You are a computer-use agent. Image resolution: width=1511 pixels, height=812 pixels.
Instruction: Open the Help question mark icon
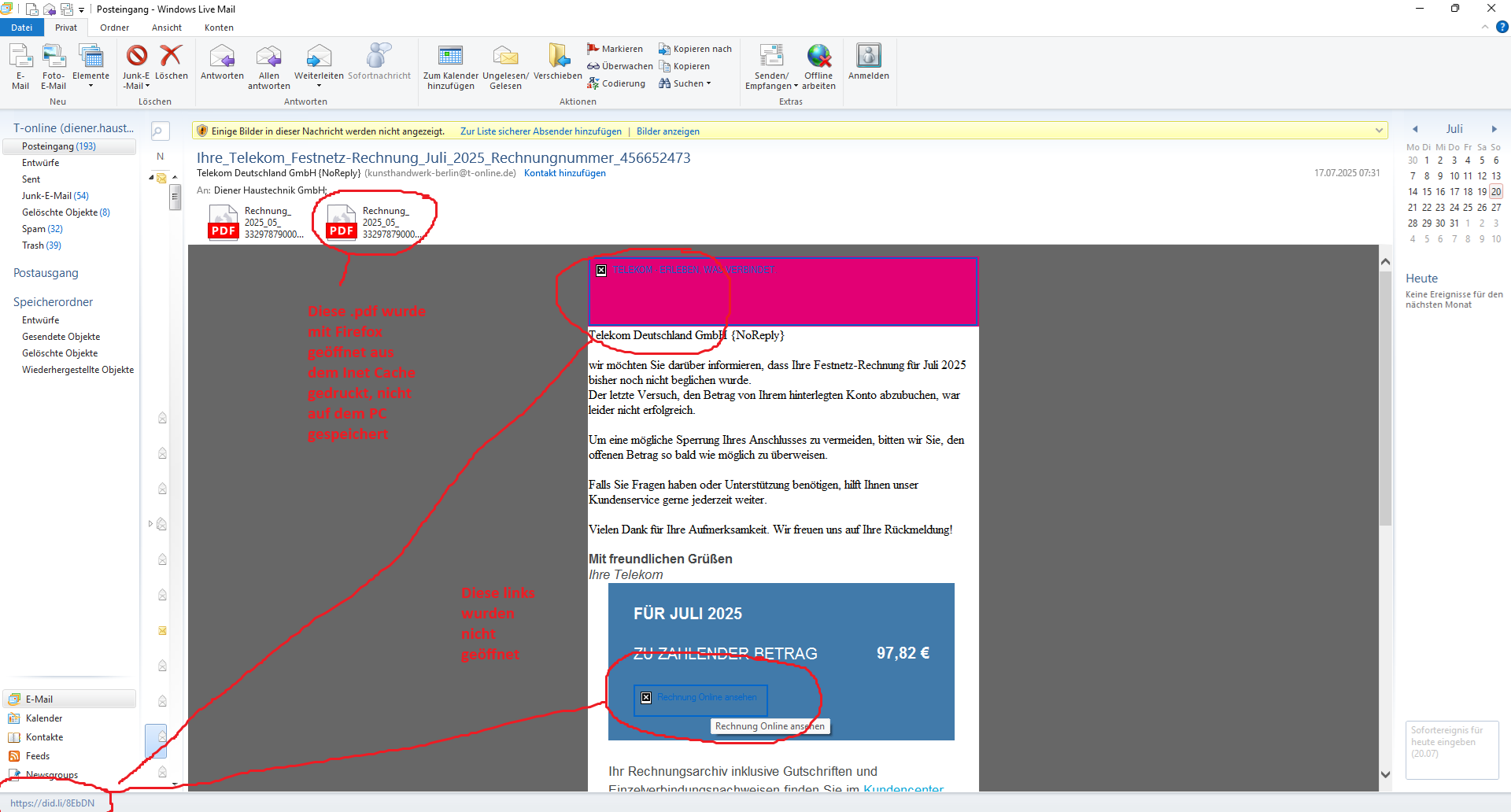click(x=1502, y=27)
